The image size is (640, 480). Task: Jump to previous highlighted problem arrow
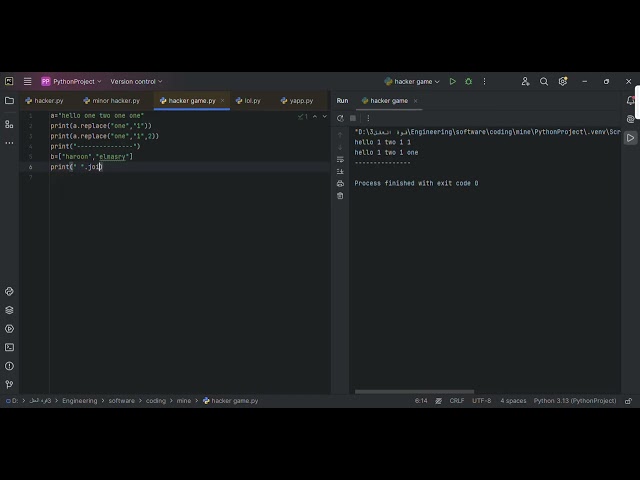coord(315,116)
